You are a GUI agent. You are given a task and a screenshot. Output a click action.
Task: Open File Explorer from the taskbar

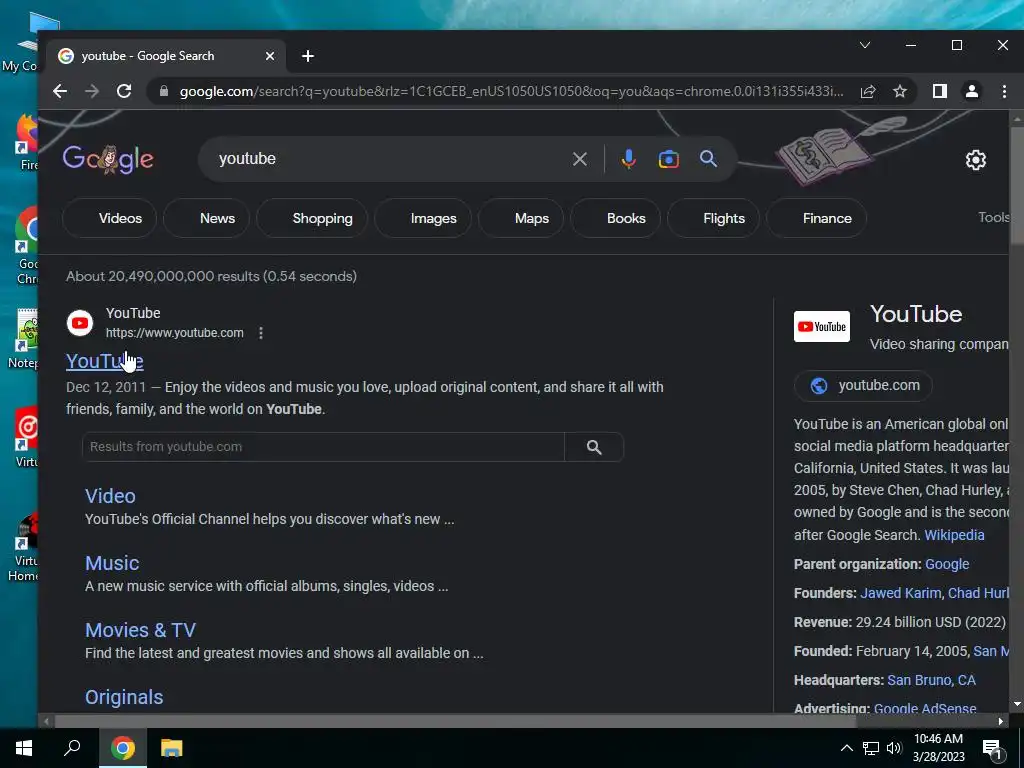(172, 748)
